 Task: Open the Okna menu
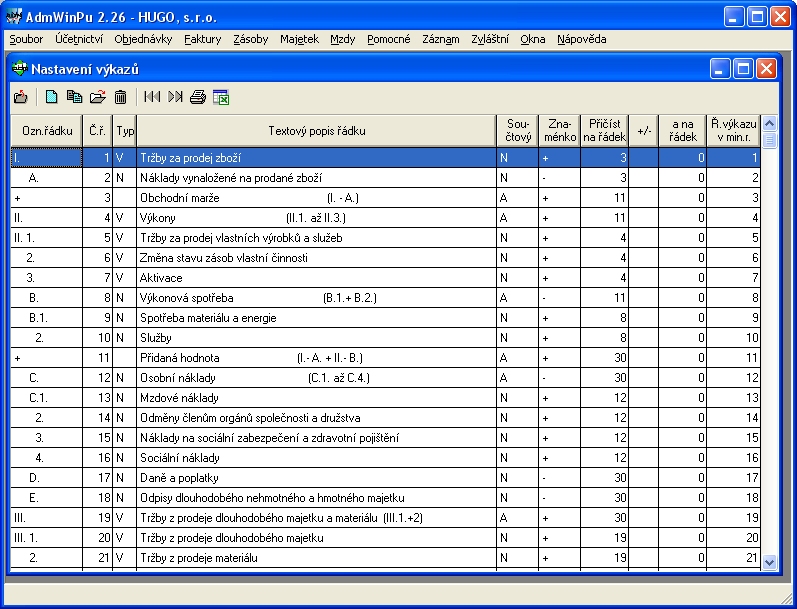[x=533, y=39]
